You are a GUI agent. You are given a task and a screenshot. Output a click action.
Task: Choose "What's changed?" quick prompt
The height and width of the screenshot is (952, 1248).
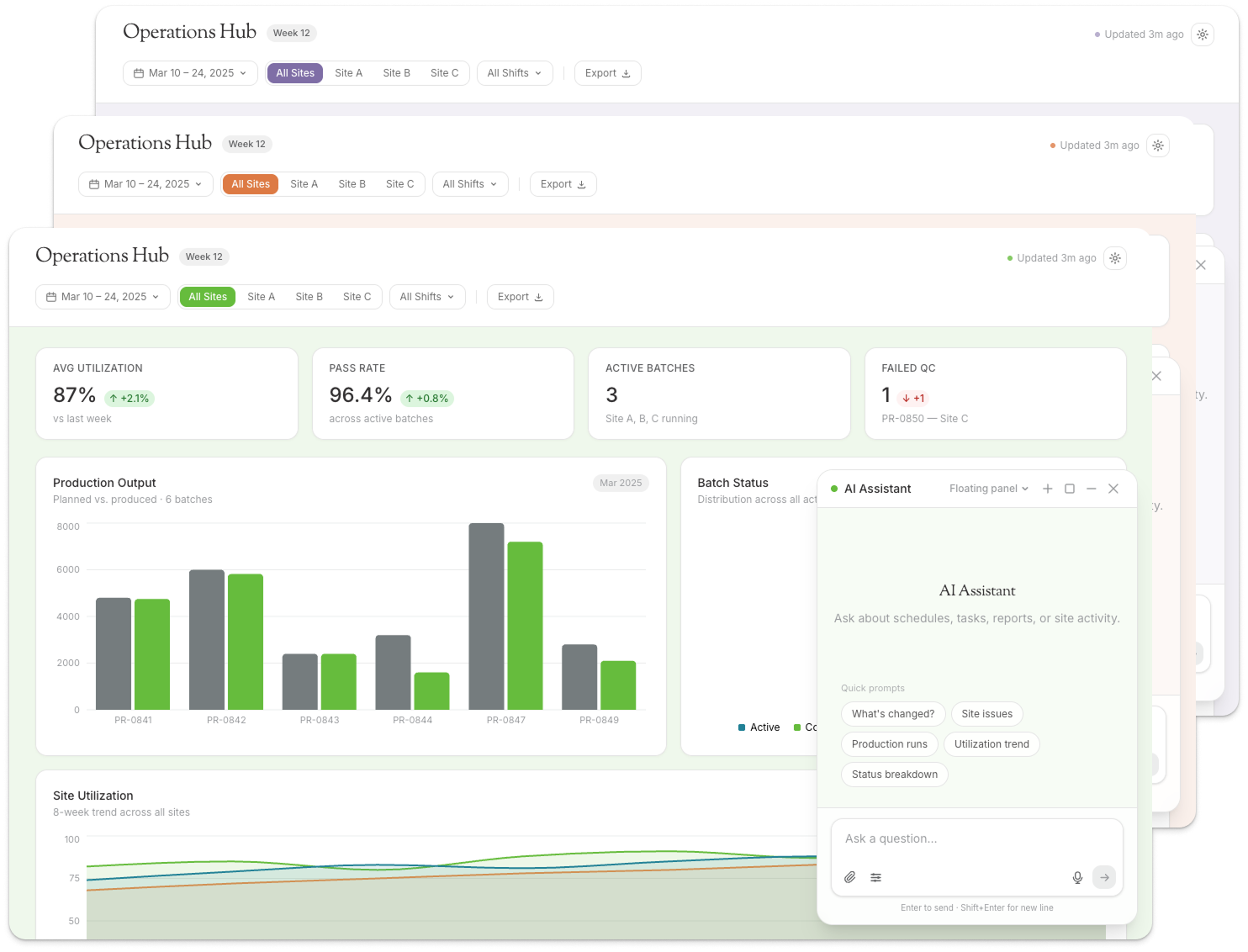pyautogui.click(x=893, y=714)
